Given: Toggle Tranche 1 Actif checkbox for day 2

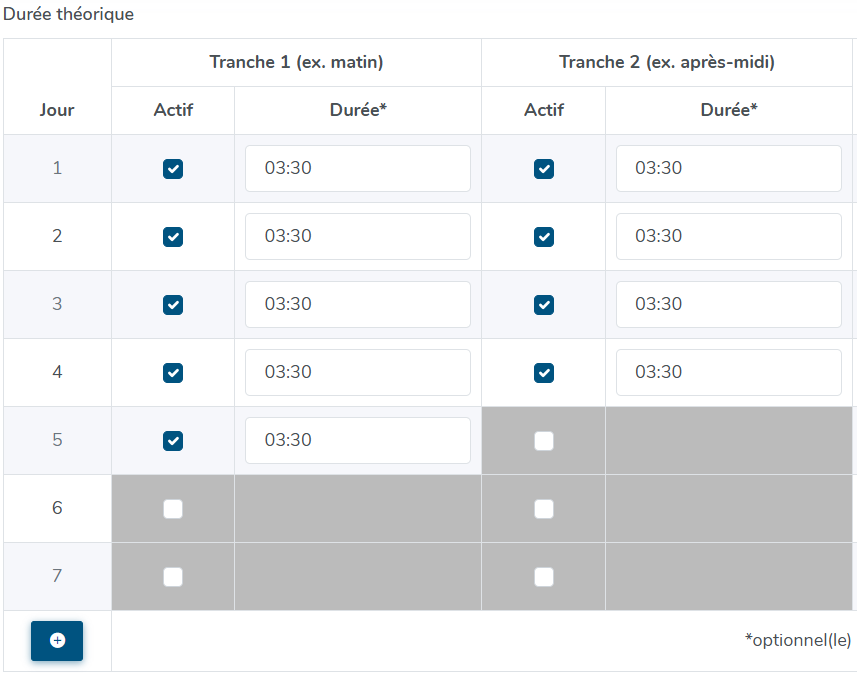Looking at the screenshot, I should pos(173,237).
